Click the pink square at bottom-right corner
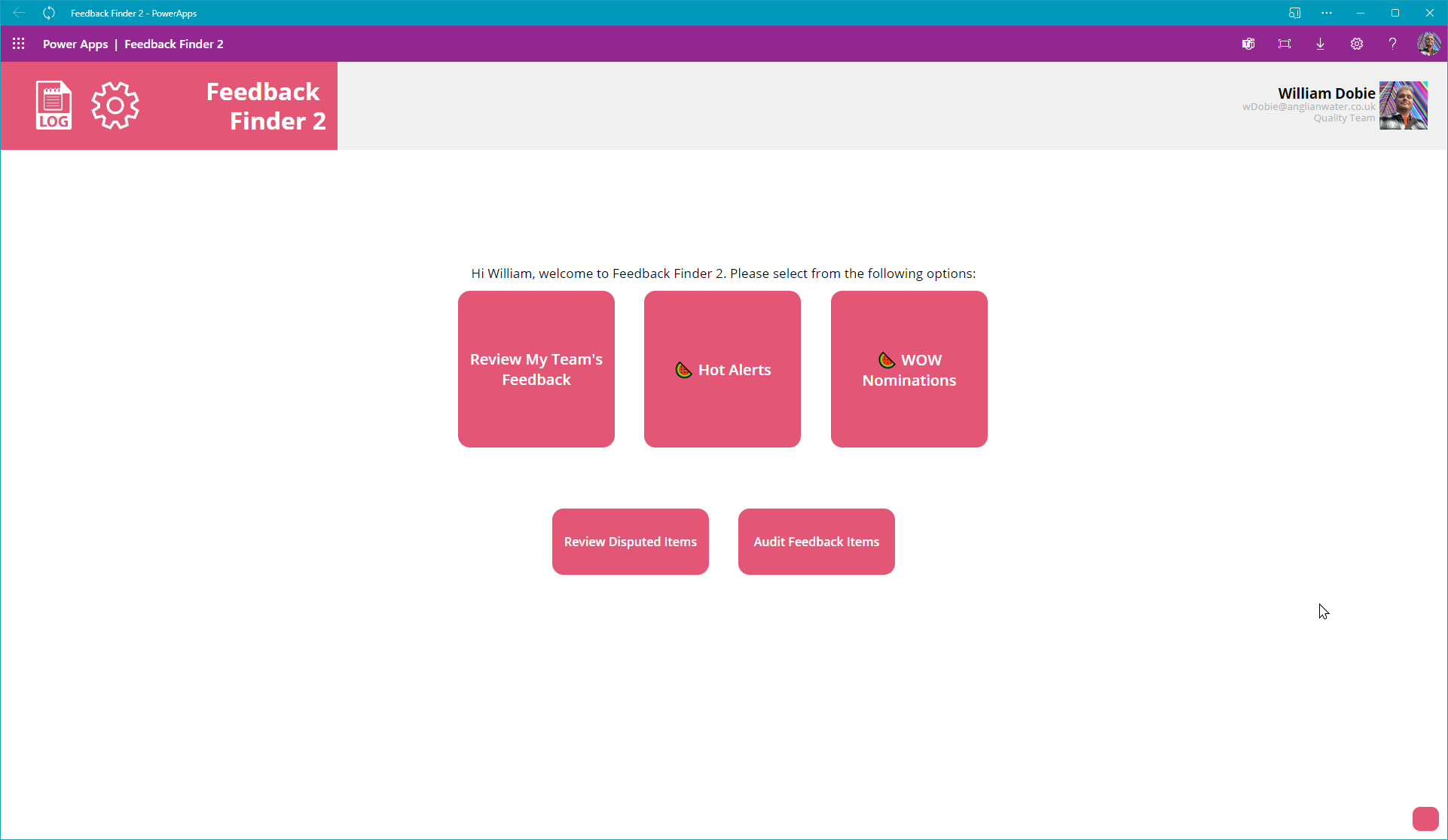The image size is (1448, 840). click(1425, 819)
